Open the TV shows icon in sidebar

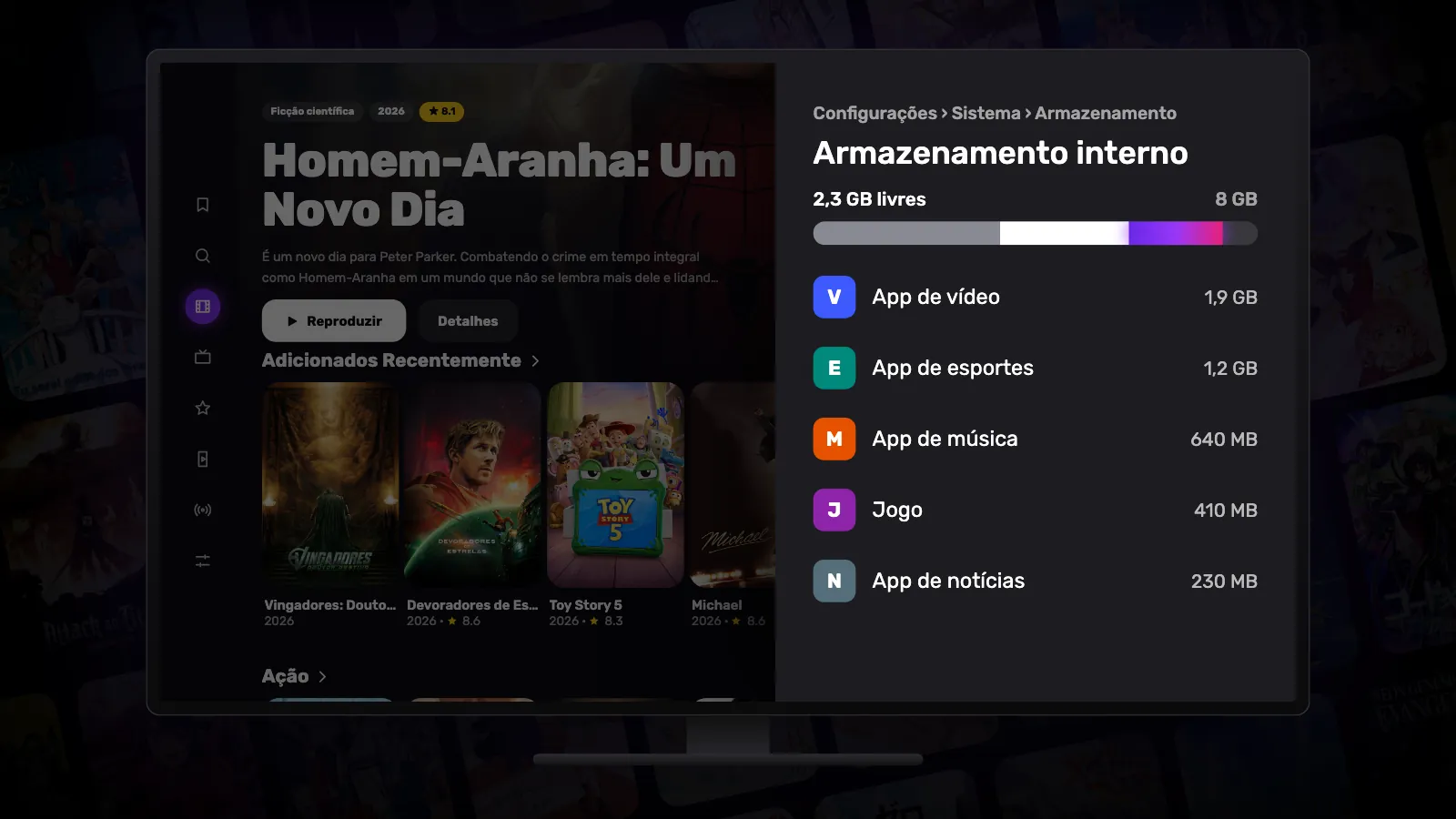(x=203, y=358)
